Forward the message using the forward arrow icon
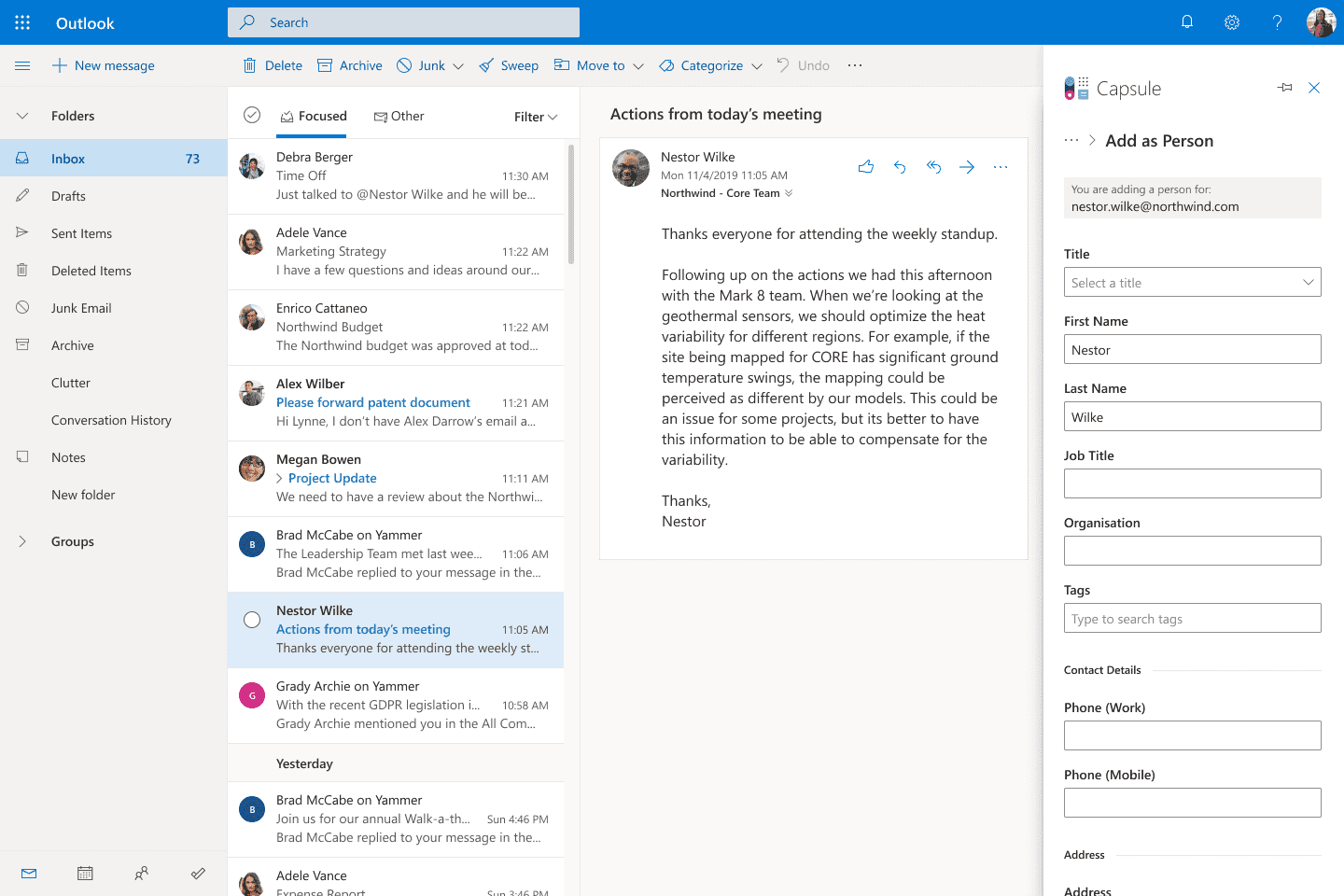The height and width of the screenshot is (896, 1344). [x=966, y=166]
